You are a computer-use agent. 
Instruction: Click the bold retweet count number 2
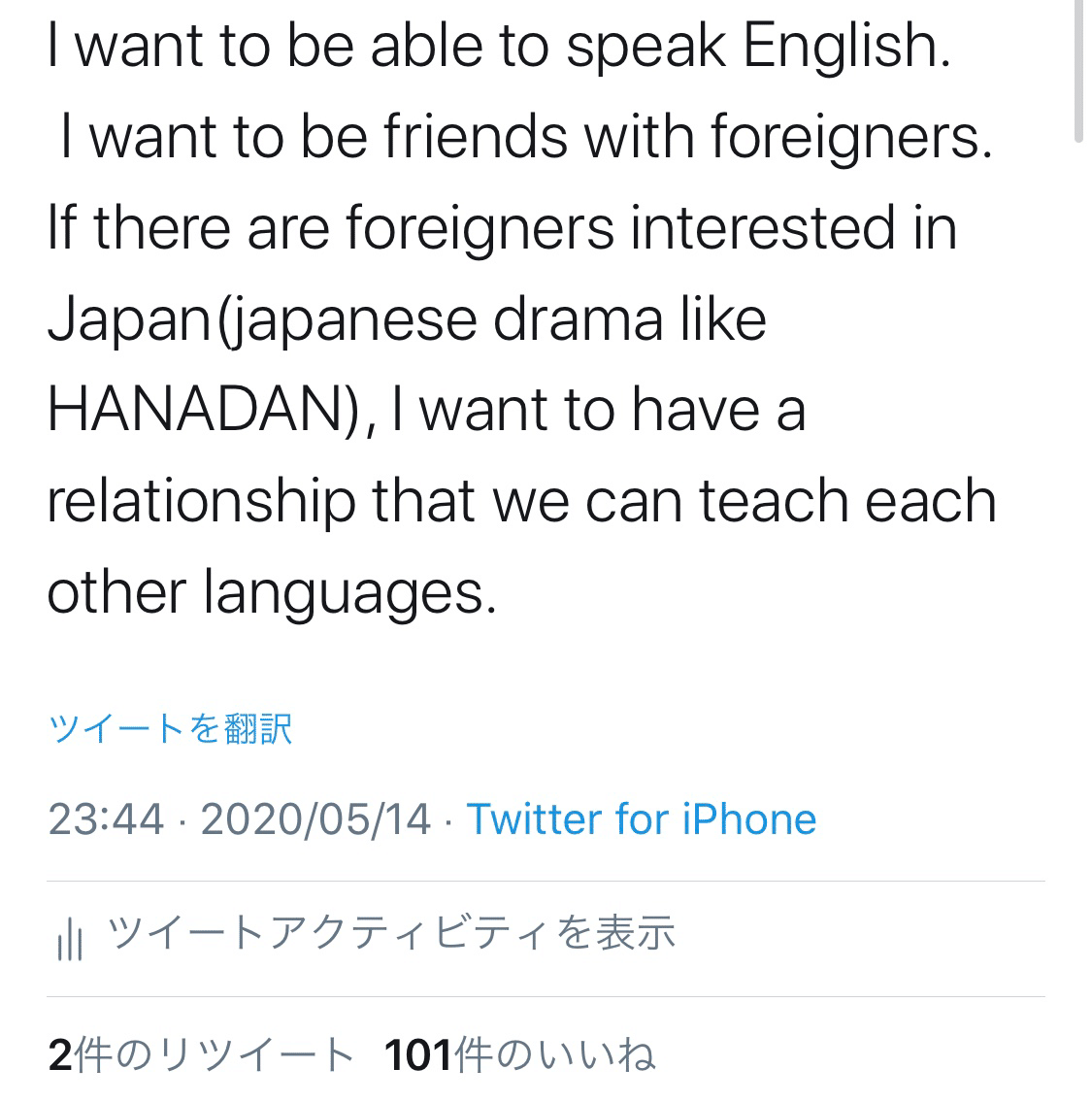pyautogui.click(x=60, y=1054)
